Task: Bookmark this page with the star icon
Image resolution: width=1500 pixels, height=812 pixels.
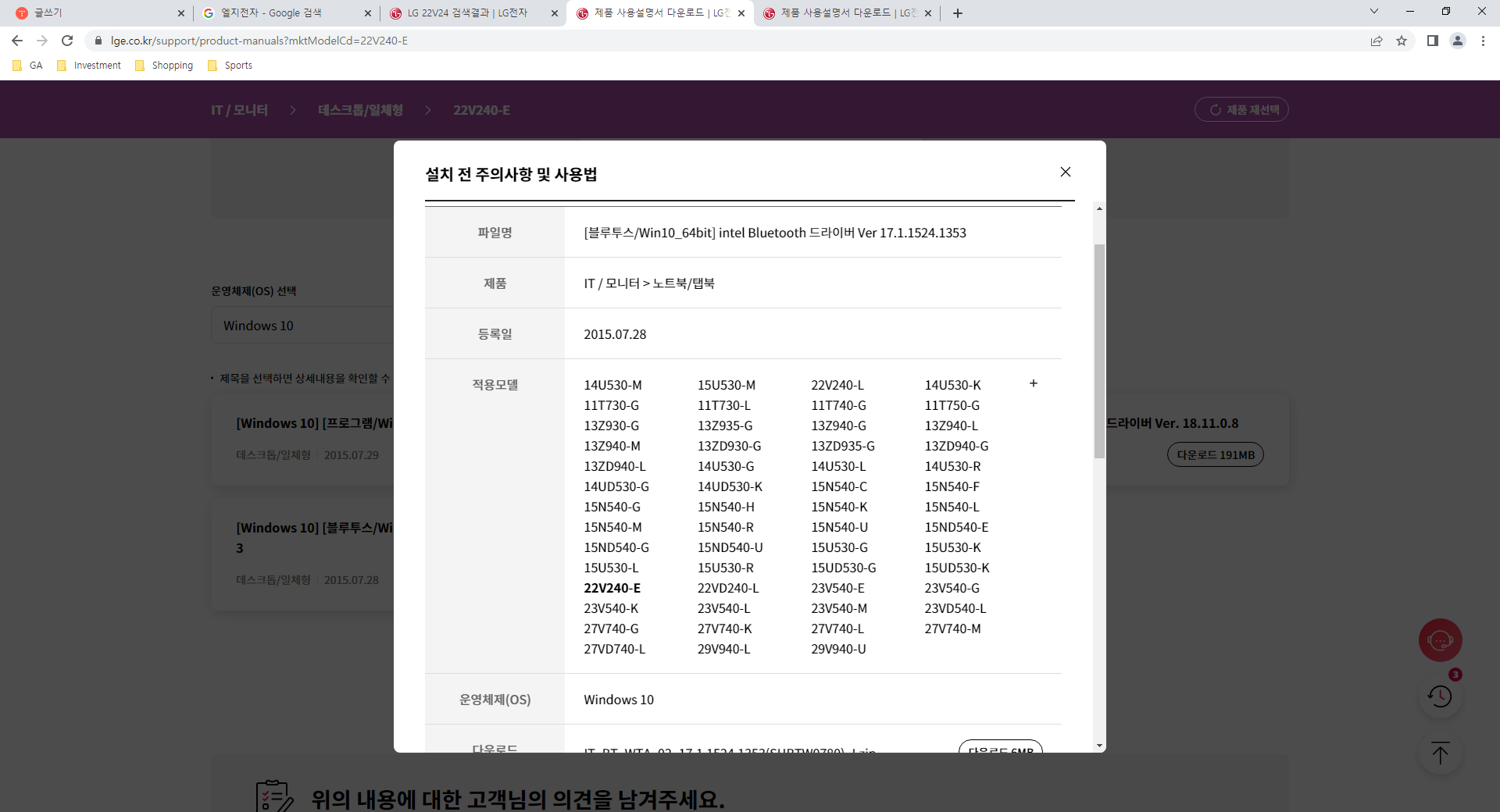Action: pyautogui.click(x=1402, y=41)
